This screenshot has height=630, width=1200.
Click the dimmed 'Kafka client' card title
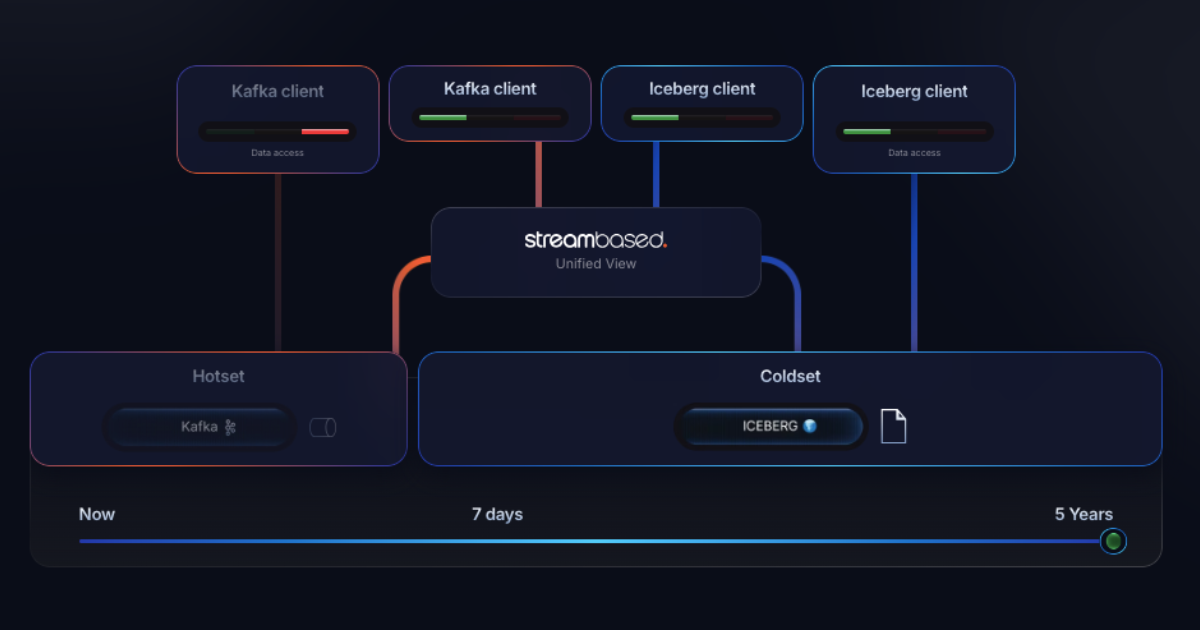[x=278, y=91]
